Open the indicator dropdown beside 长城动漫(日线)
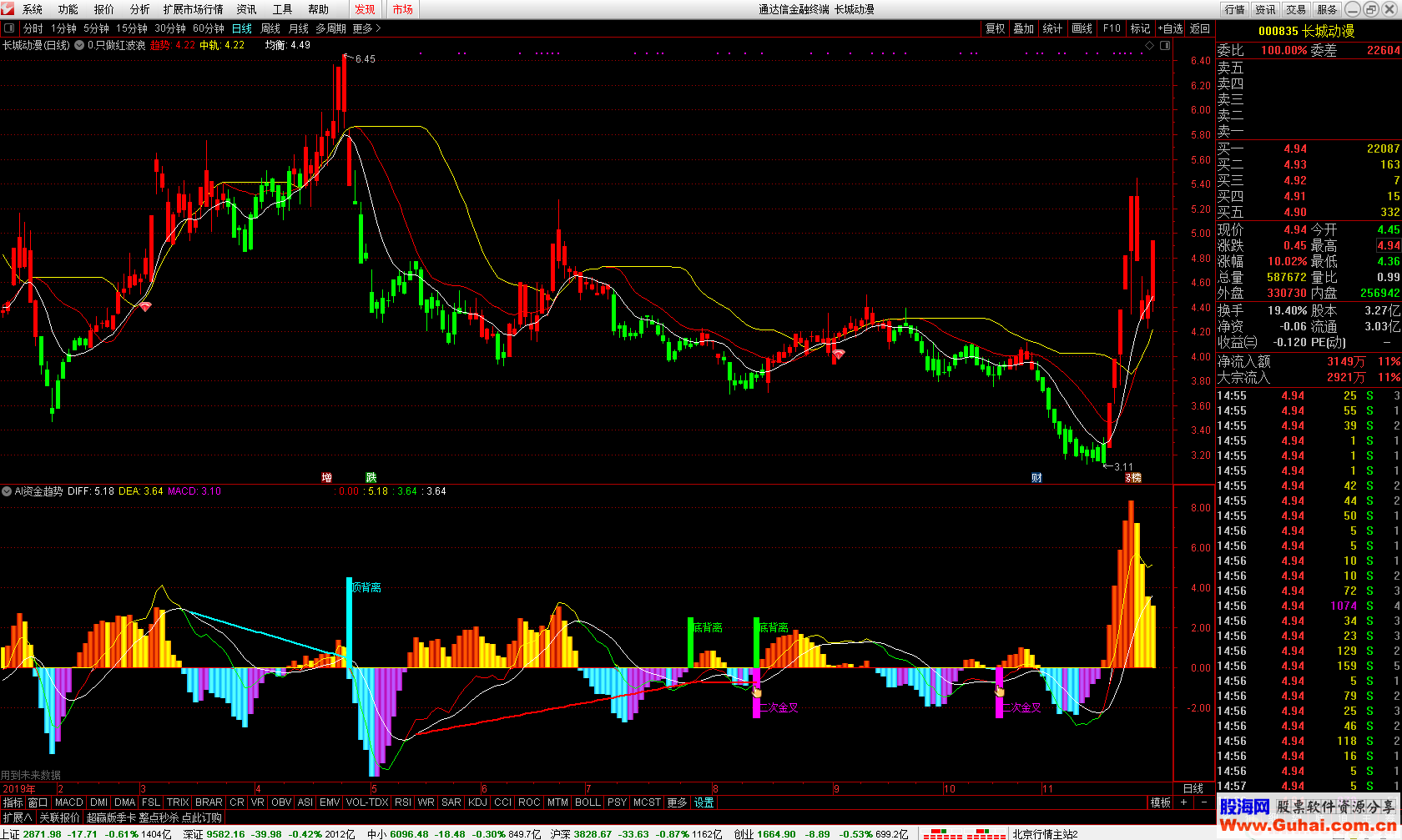The height and width of the screenshot is (840, 1402). [x=79, y=45]
